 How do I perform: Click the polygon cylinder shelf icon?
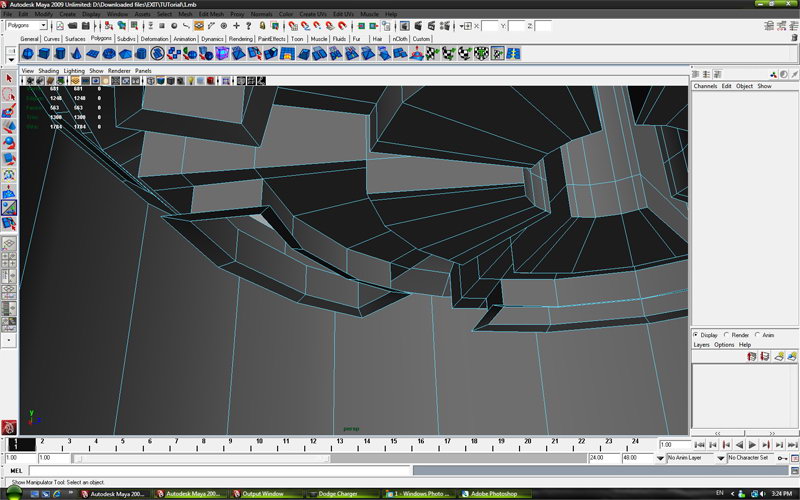61,54
